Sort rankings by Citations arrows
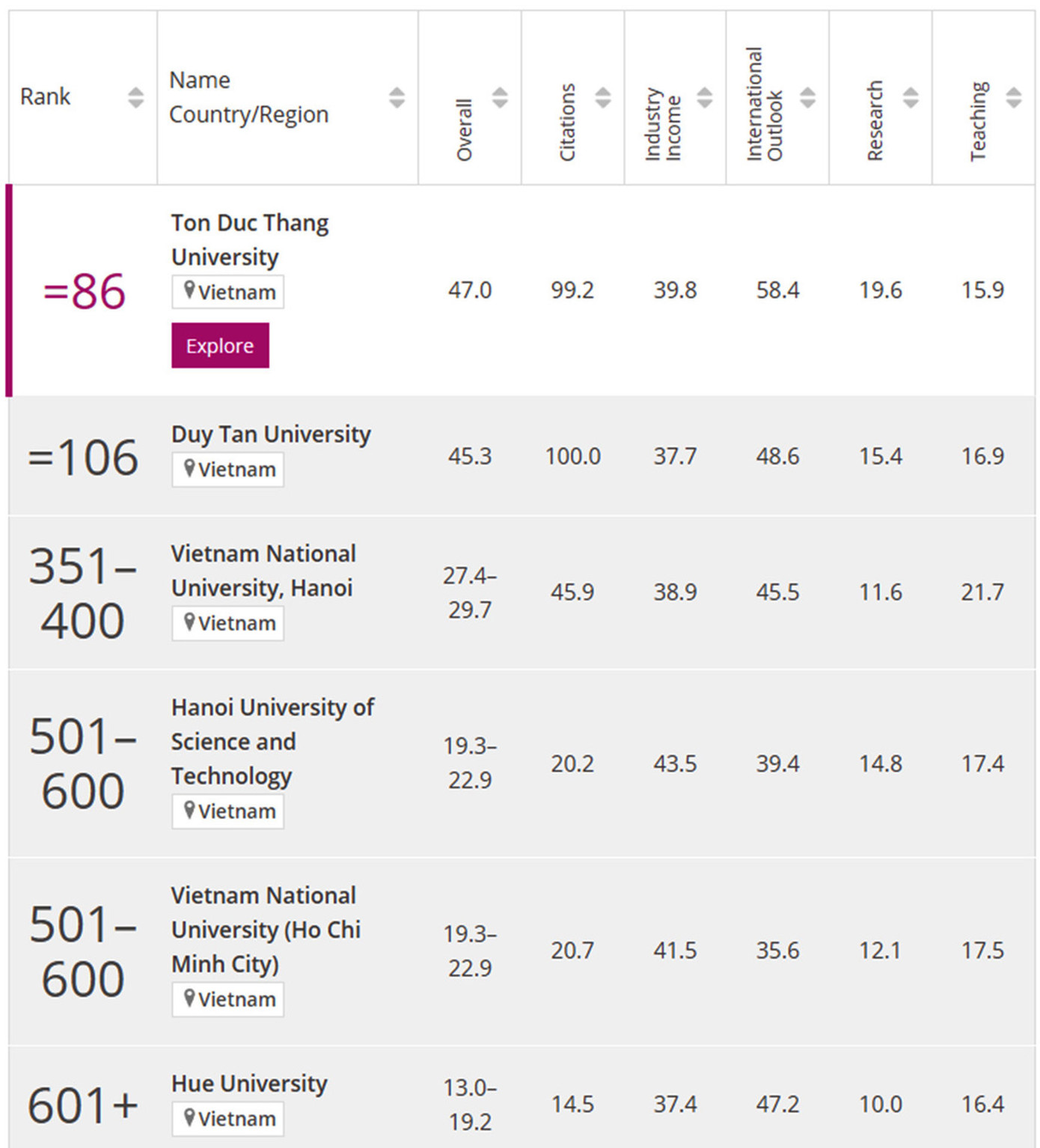Screen dimensions: 1040x1148 coord(602,97)
